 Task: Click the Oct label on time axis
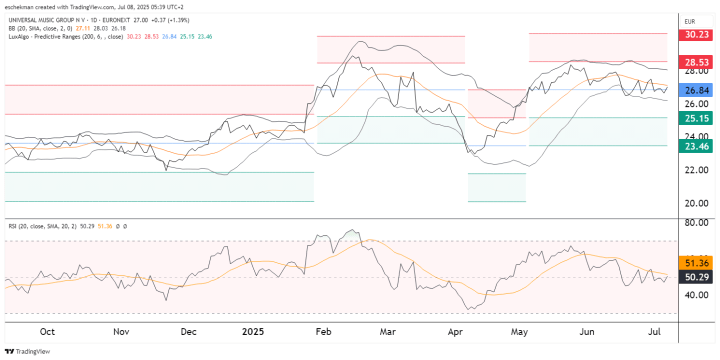[x=47, y=332]
